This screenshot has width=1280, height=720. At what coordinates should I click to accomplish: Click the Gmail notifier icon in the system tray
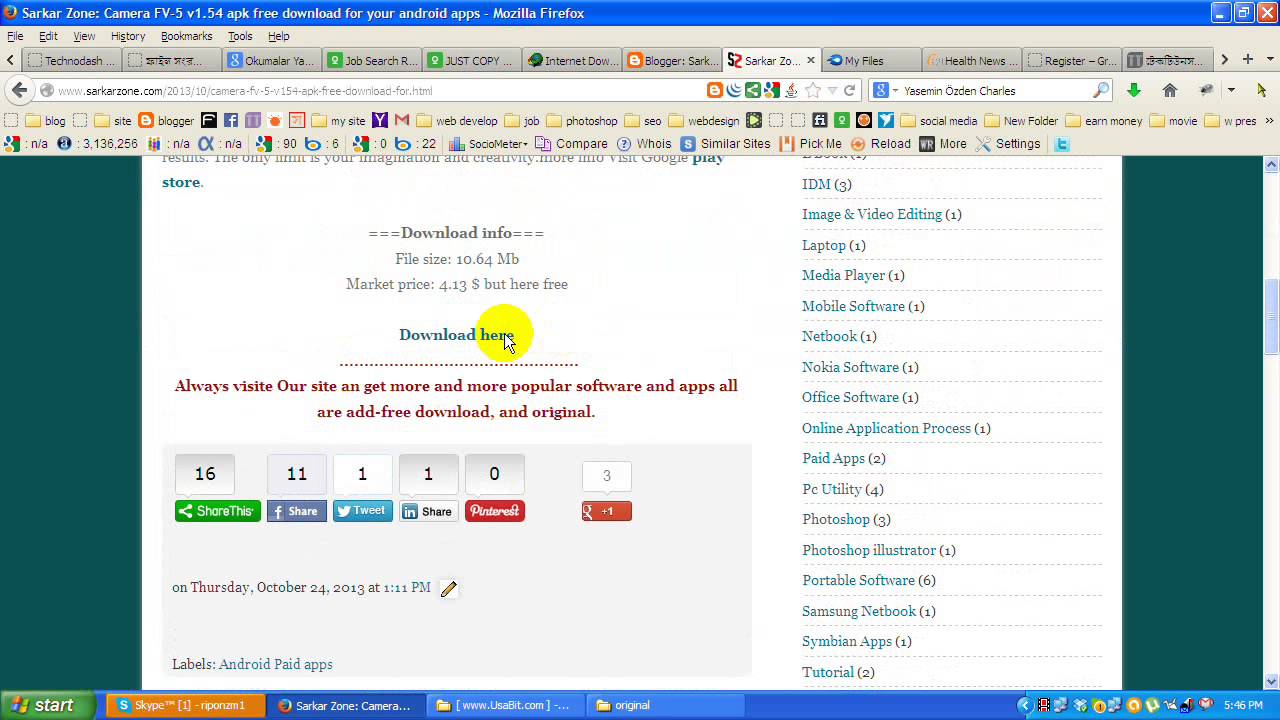coord(1205,705)
